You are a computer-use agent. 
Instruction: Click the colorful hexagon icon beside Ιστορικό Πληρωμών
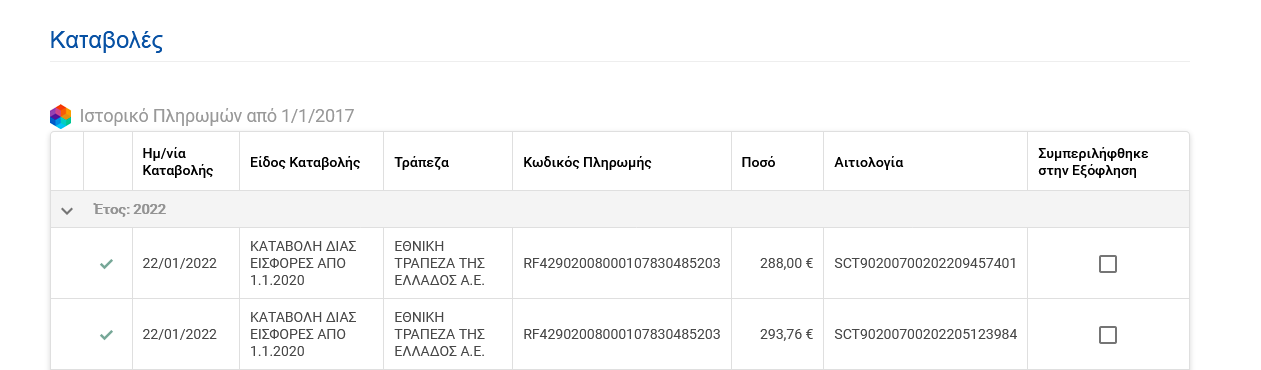(x=61, y=117)
